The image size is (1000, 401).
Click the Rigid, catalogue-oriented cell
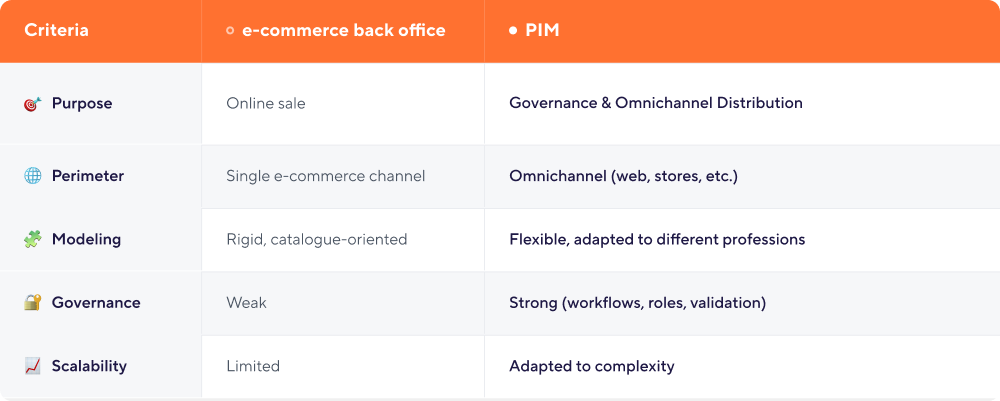point(317,240)
